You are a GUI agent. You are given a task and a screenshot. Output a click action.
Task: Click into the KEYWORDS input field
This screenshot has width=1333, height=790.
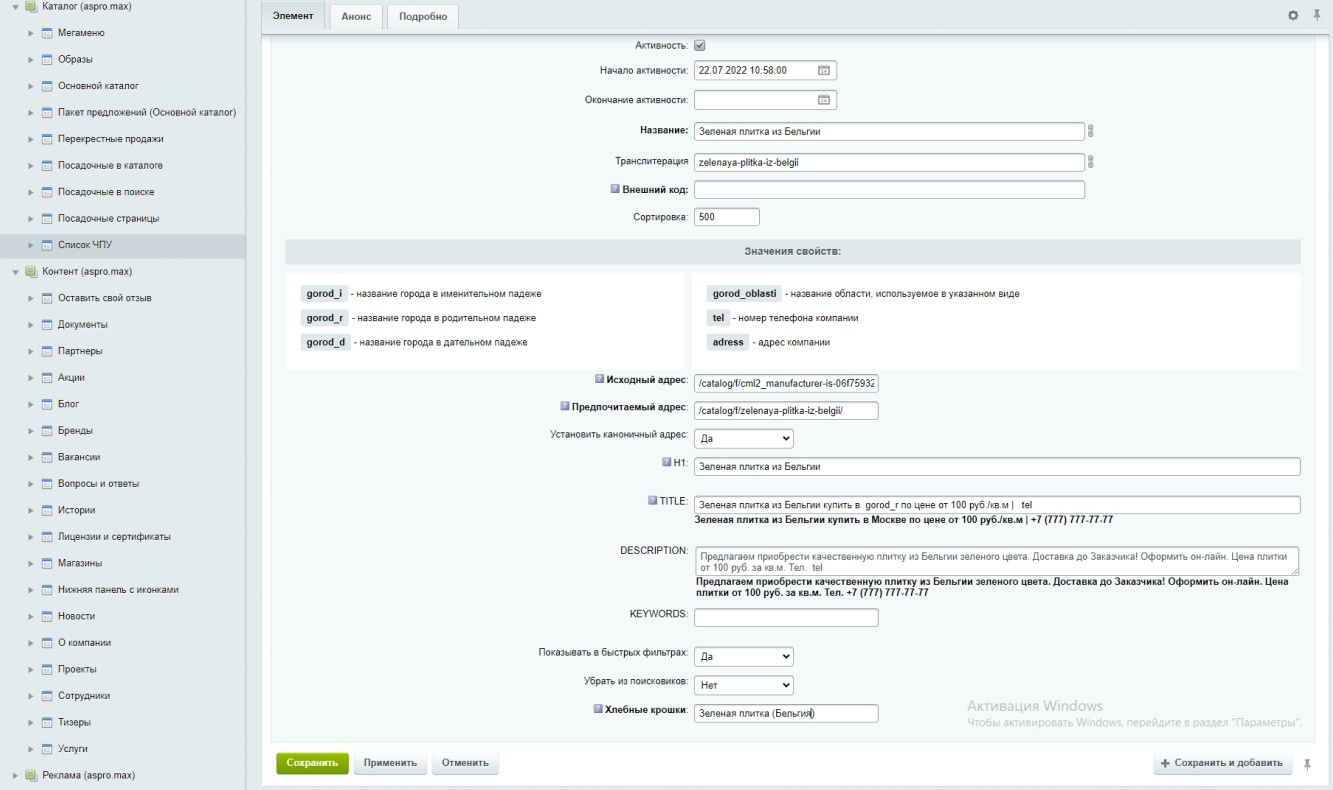(785, 618)
